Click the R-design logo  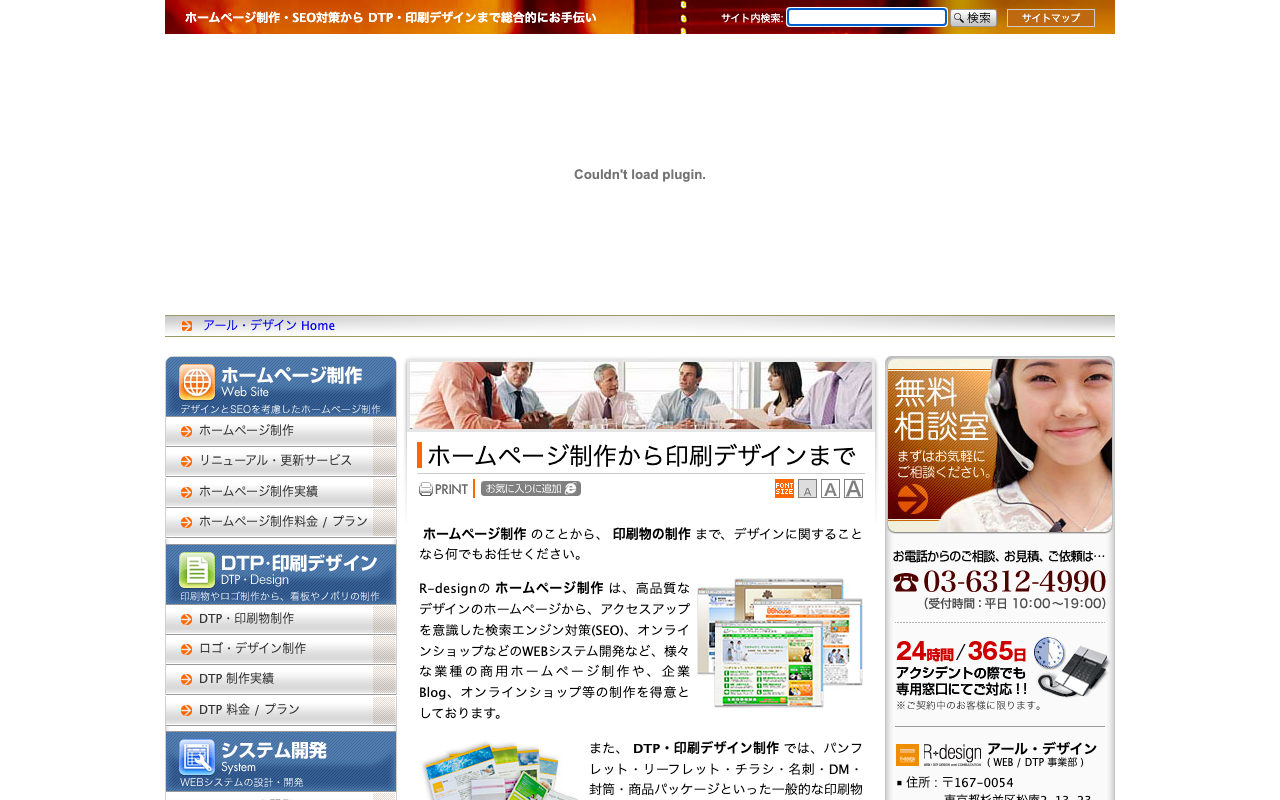pyautogui.click(x=939, y=754)
